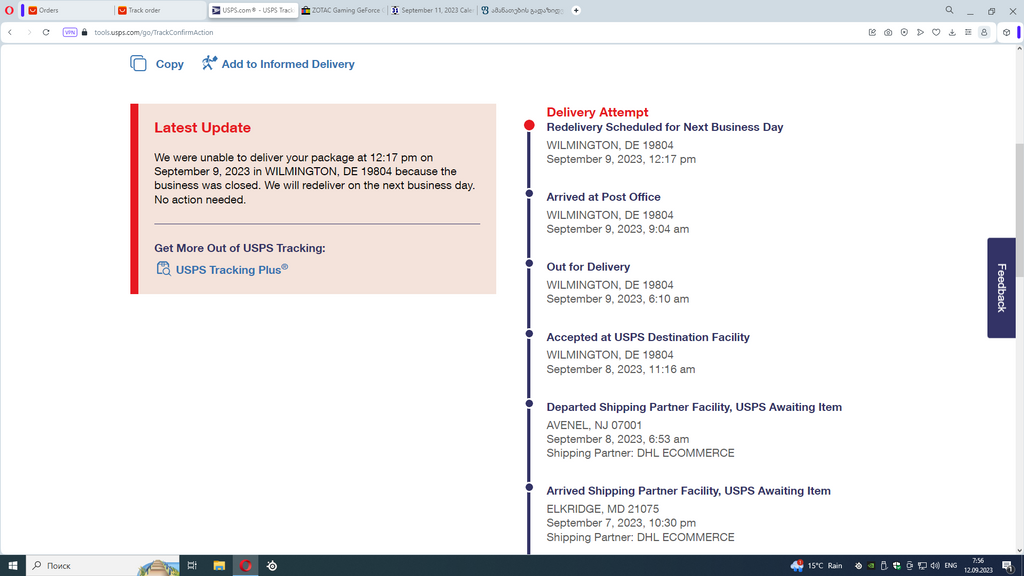Click Add to Informed Delivery link

point(288,64)
